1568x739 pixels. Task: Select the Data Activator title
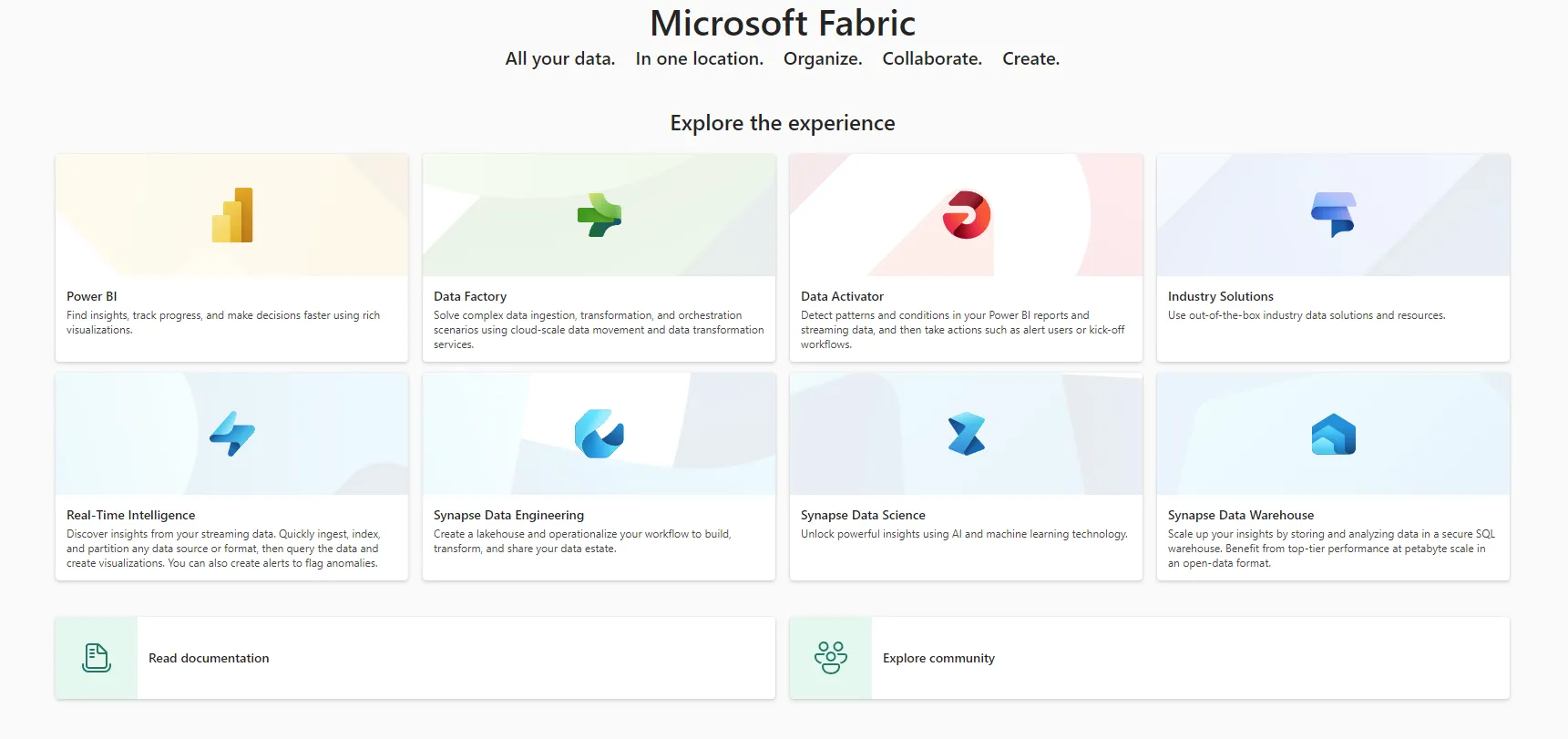pyautogui.click(x=842, y=296)
